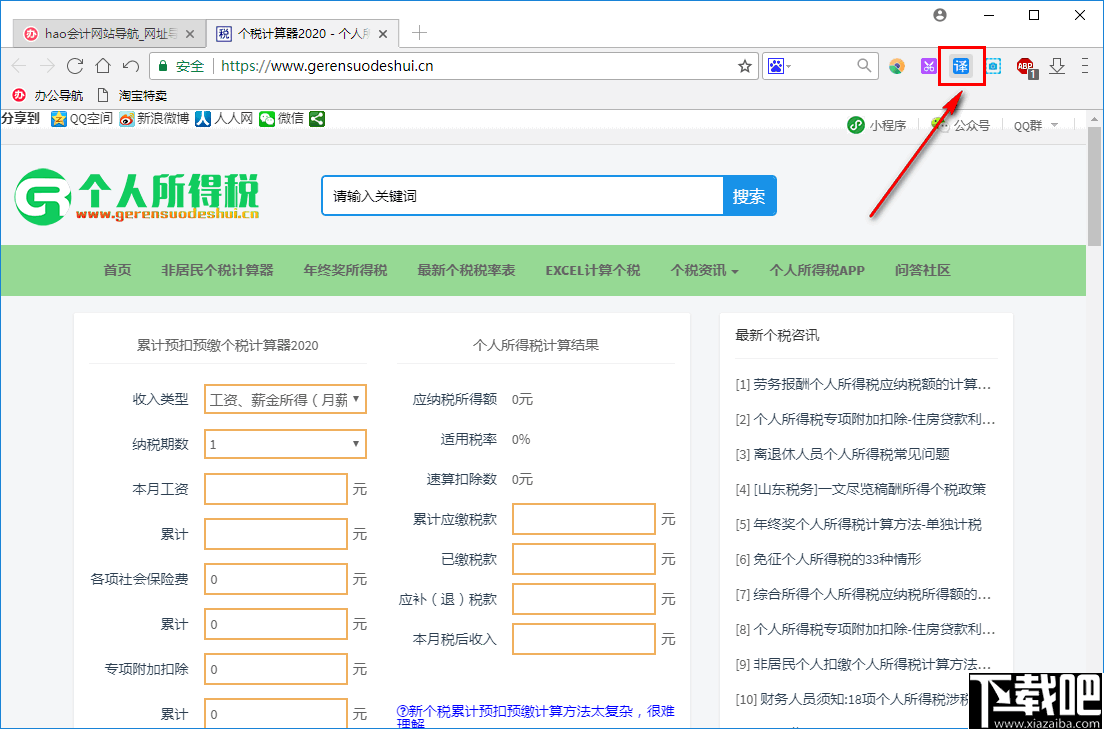Toggle the bookmark star in address bar
Image resolution: width=1104 pixels, height=729 pixels.
click(744, 65)
